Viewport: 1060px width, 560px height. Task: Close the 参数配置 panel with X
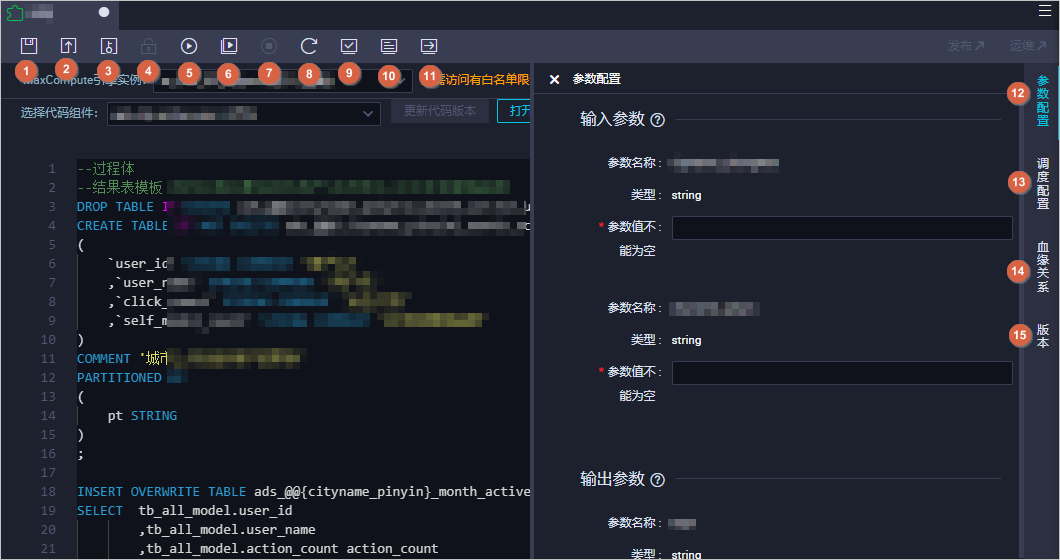tap(554, 79)
